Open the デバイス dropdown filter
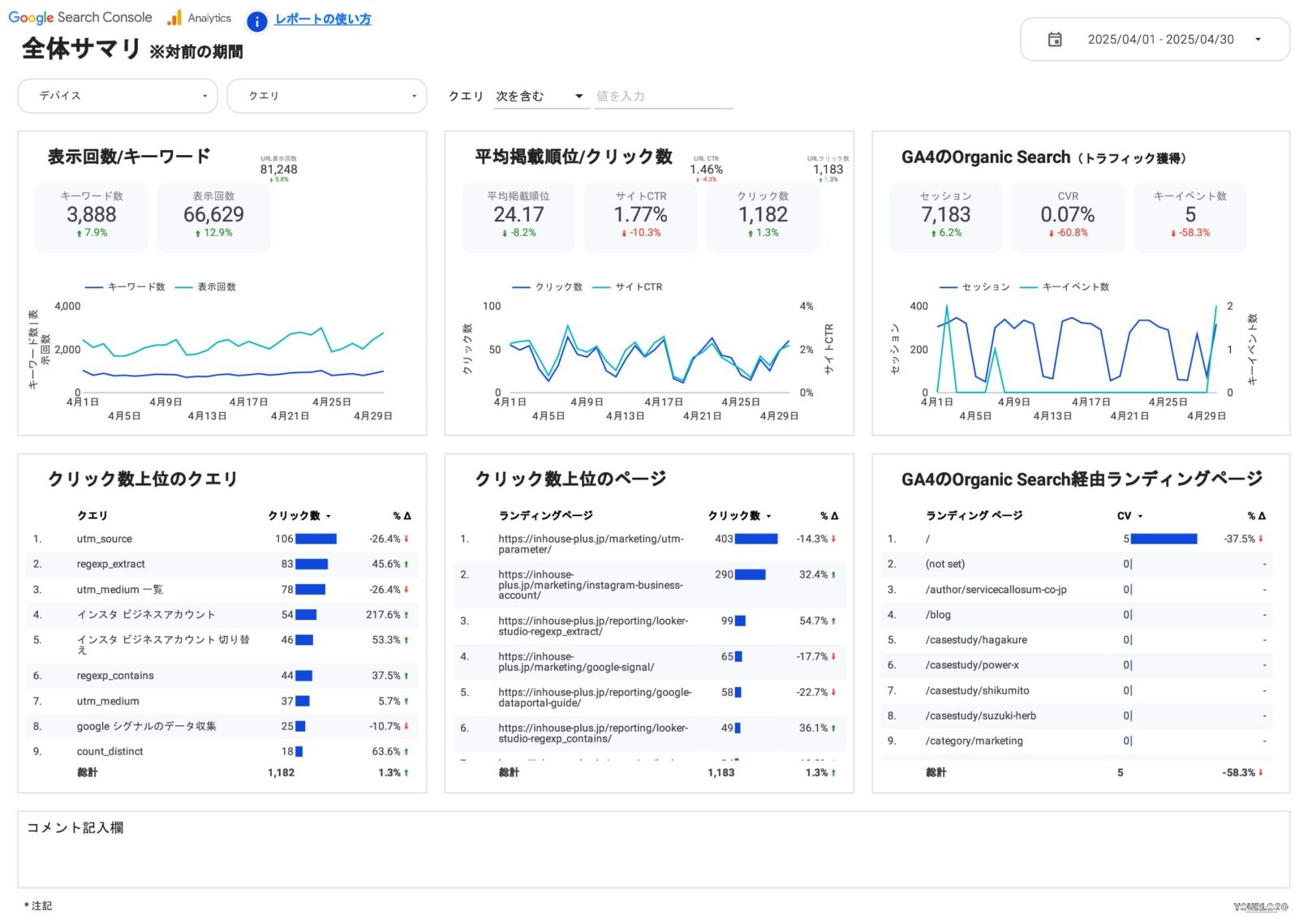1308x924 pixels. (118, 96)
